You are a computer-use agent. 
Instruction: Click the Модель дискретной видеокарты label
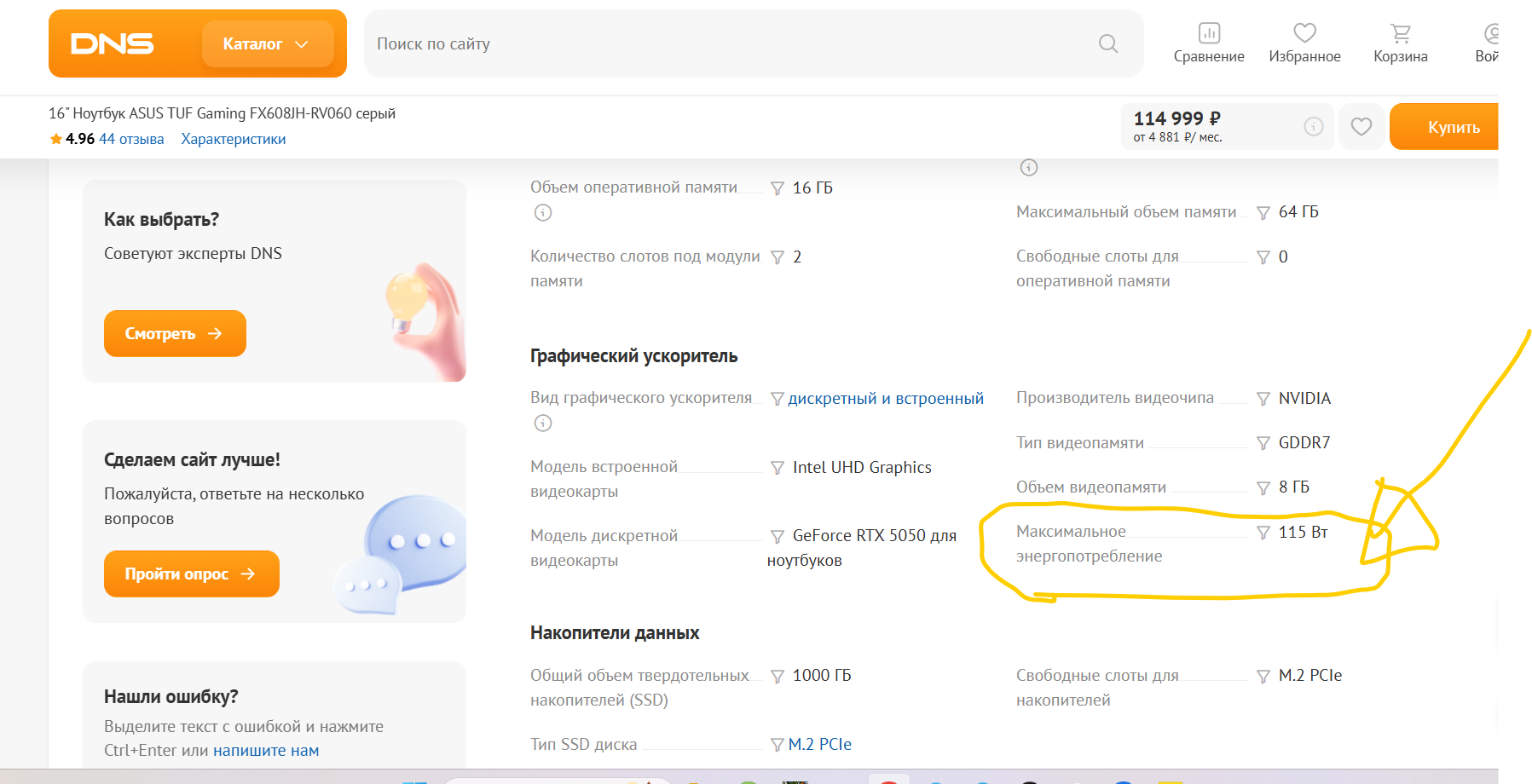604,548
